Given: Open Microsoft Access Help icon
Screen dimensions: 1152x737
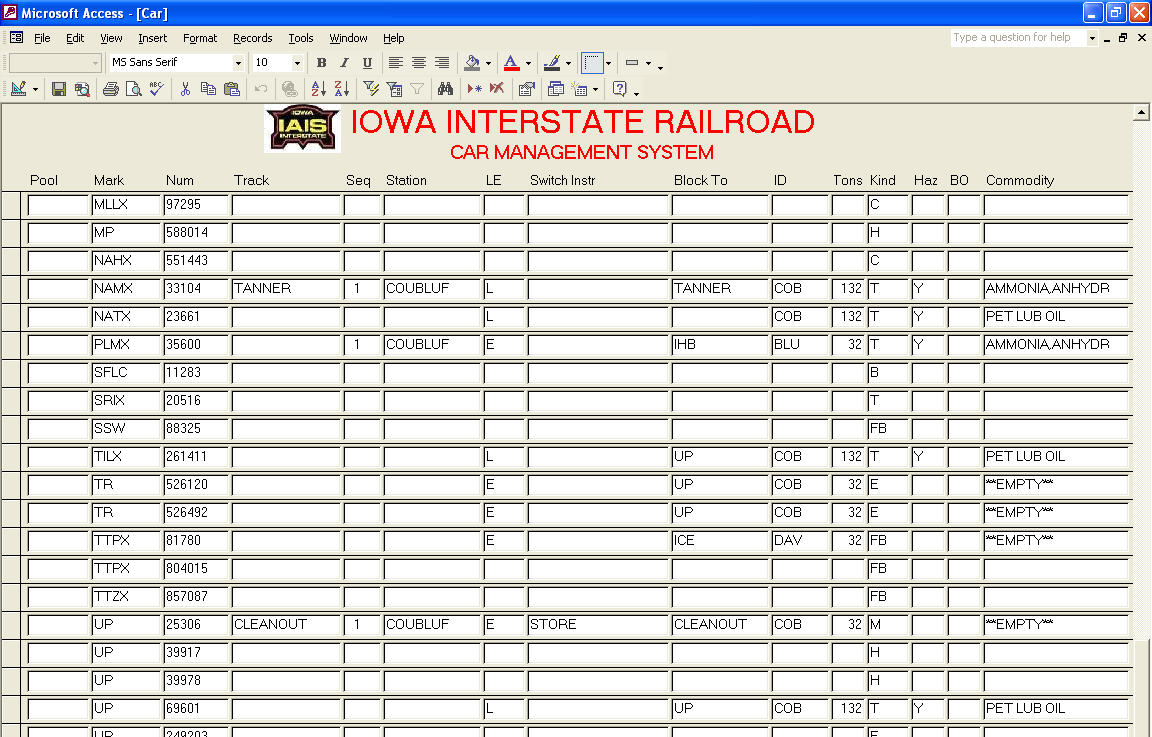Looking at the screenshot, I should tap(619, 89).
